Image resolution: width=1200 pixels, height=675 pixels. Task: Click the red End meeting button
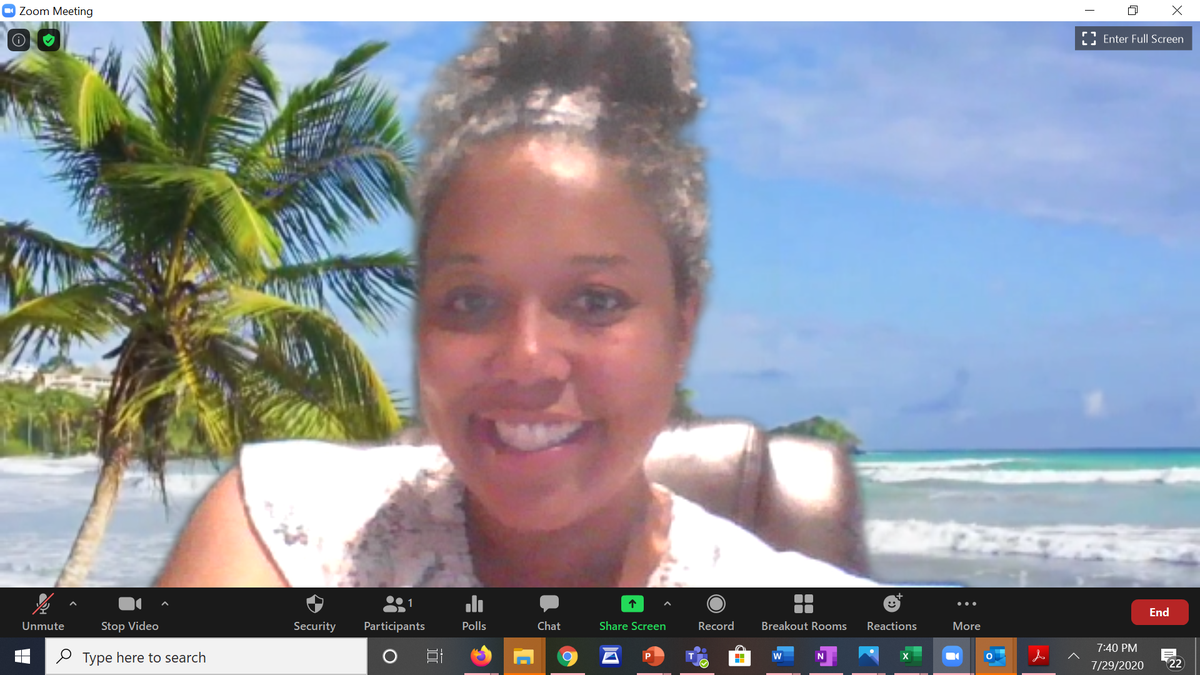(1159, 612)
